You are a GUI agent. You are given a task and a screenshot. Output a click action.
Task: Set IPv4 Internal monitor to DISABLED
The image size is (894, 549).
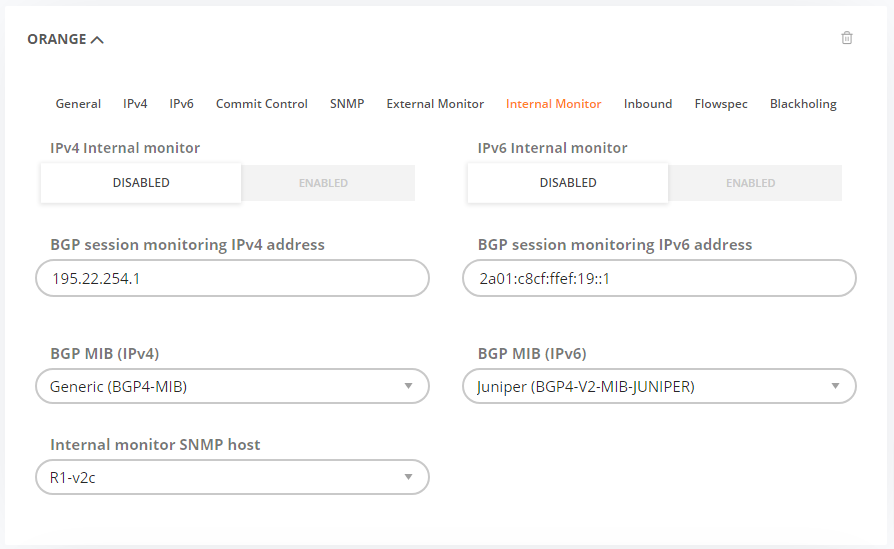pyautogui.click(x=141, y=182)
